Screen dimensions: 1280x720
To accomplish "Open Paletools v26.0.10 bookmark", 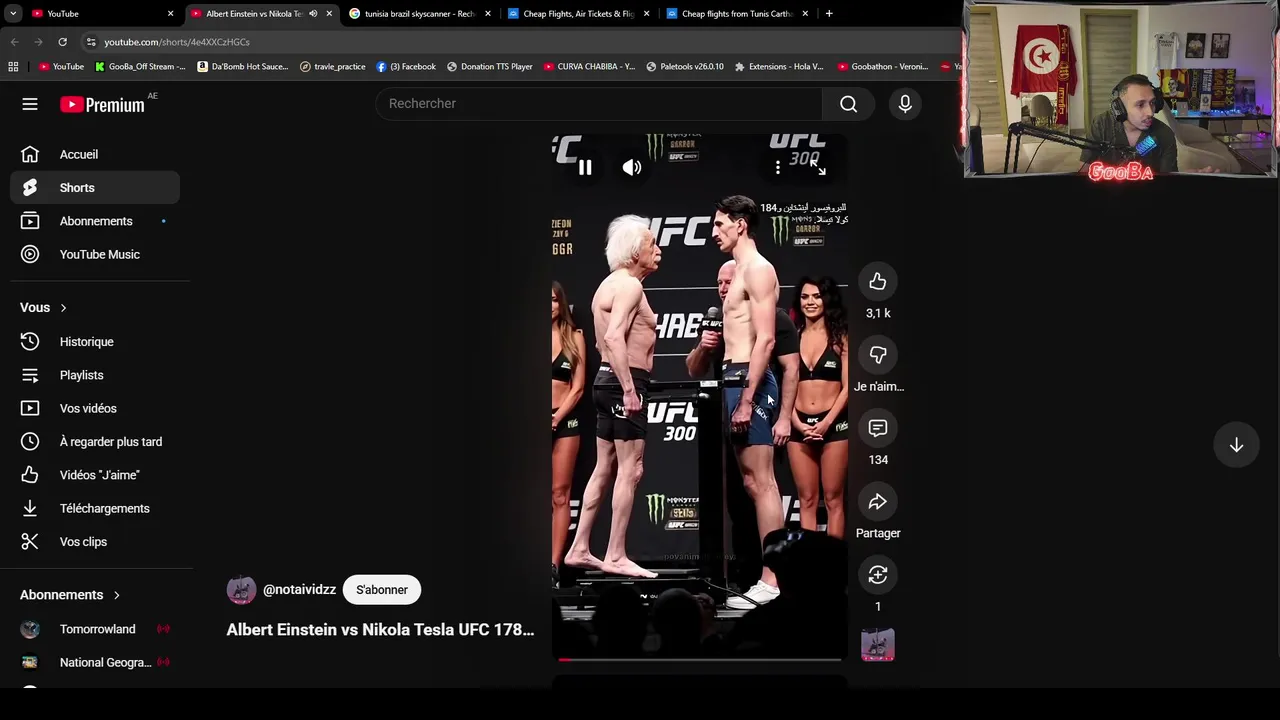I will point(685,67).
